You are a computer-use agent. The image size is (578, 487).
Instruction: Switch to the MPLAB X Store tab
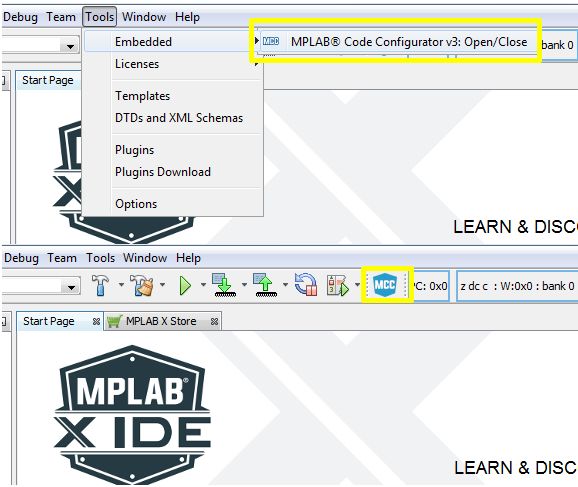pos(161,321)
